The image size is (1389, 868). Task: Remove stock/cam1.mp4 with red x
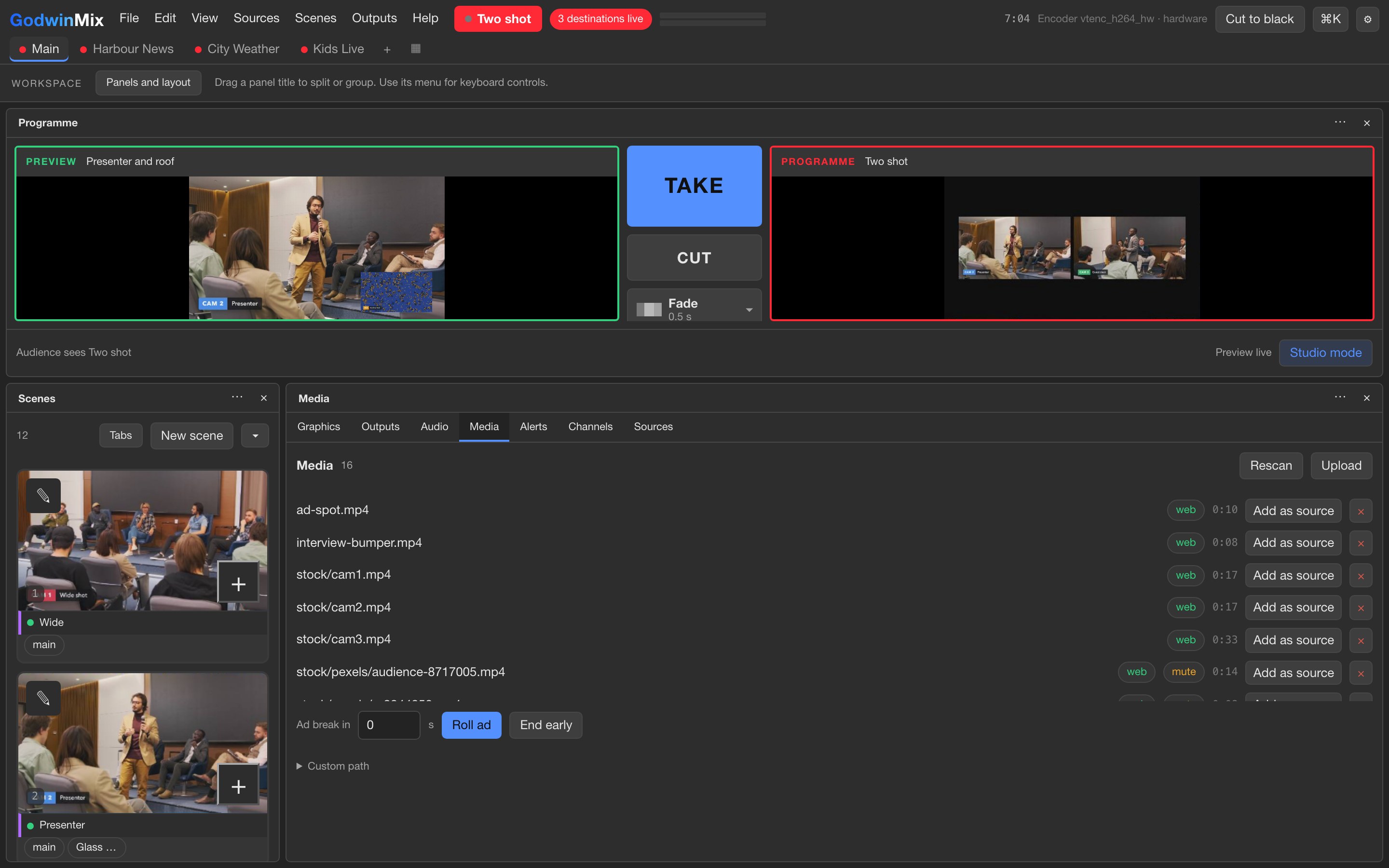coord(1360,576)
